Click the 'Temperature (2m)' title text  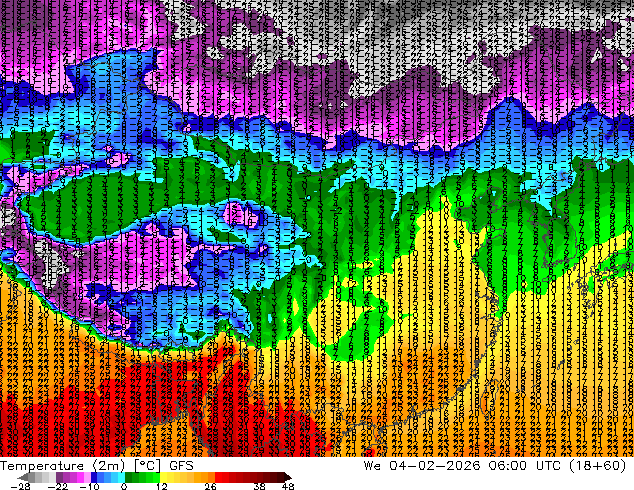coord(62,466)
